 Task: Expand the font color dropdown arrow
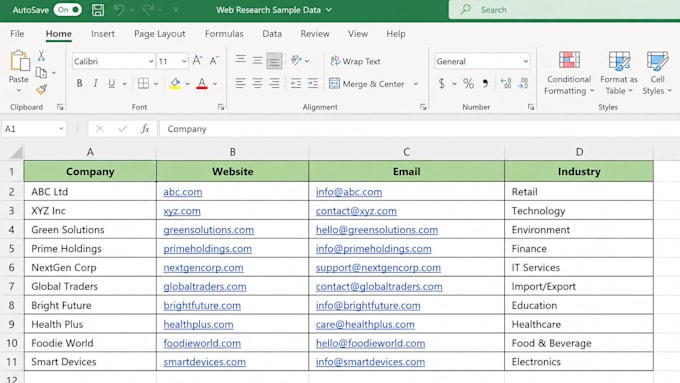tap(215, 84)
